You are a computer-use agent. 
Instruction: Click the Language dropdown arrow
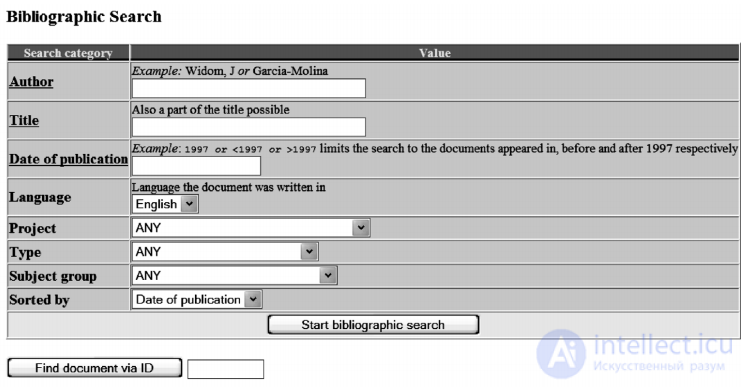tap(189, 204)
